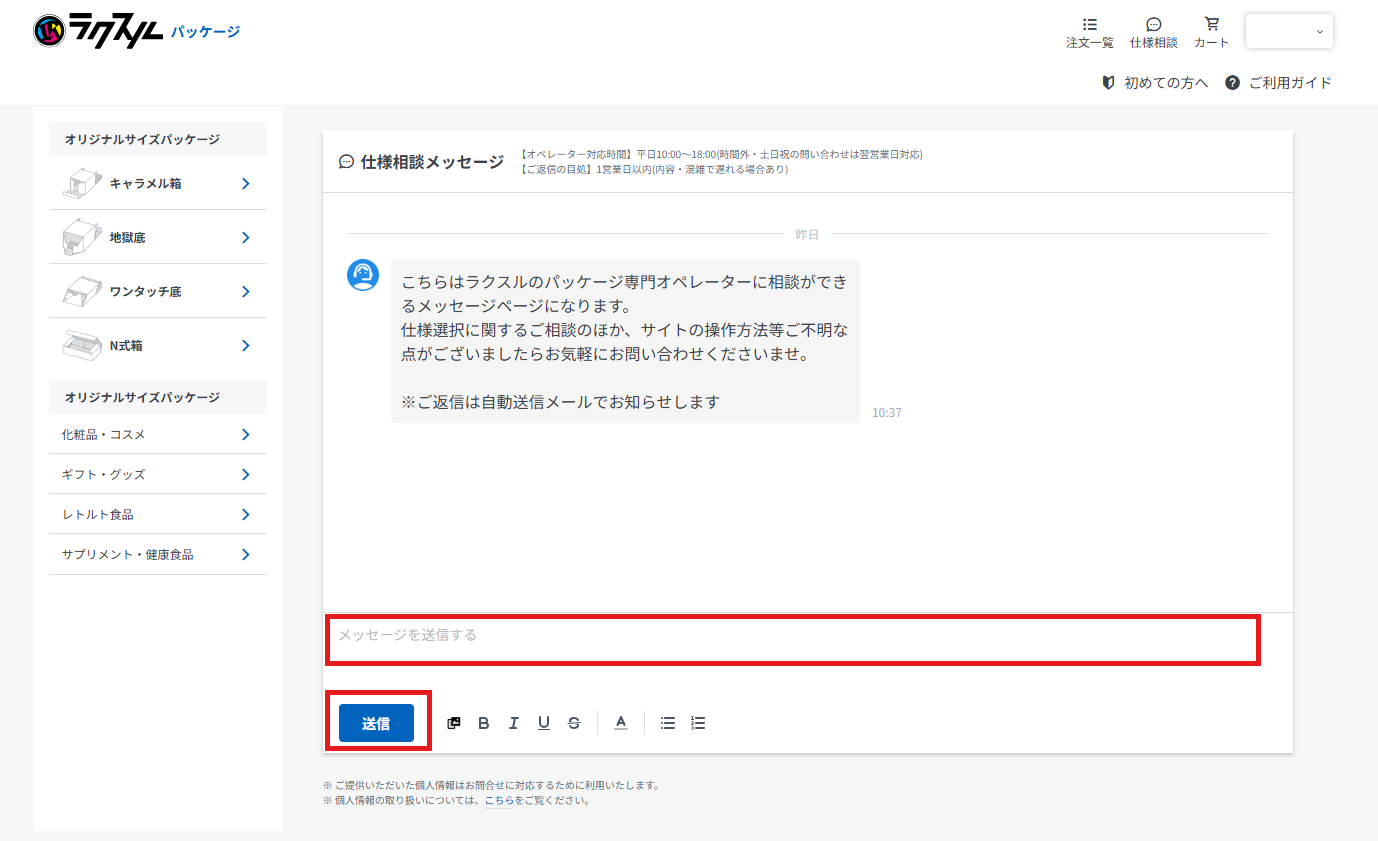Apply underline formatting to the message
The width and height of the screenshot is (1378, 841).
click(x=543, y=722)
